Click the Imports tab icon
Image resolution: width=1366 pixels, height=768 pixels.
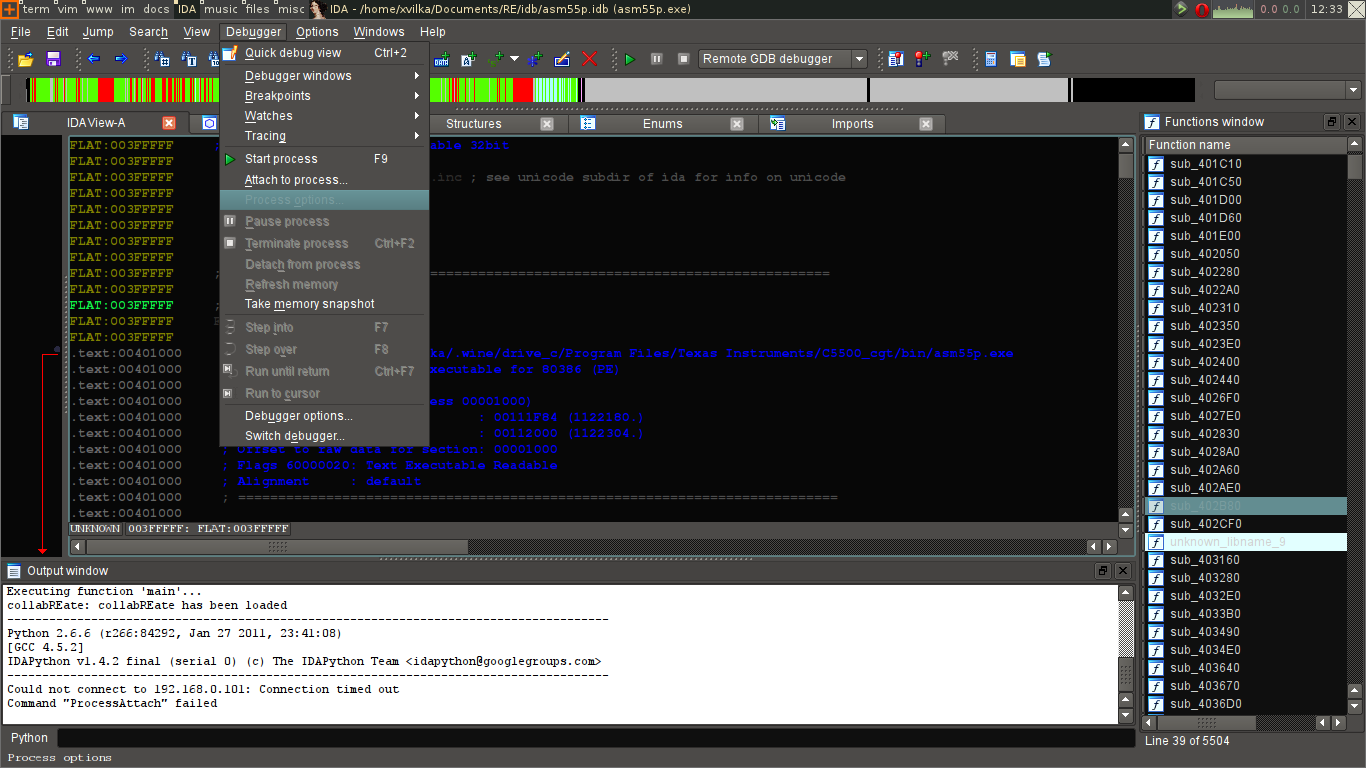coord(777,124)
